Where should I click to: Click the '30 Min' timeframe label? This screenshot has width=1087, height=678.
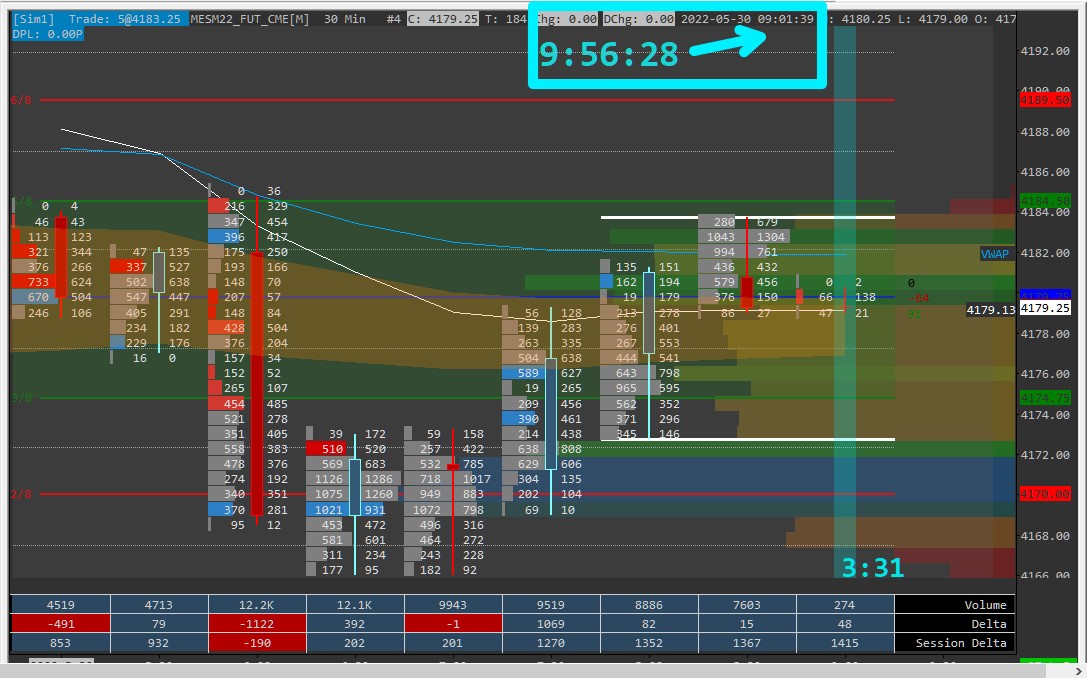345,19
